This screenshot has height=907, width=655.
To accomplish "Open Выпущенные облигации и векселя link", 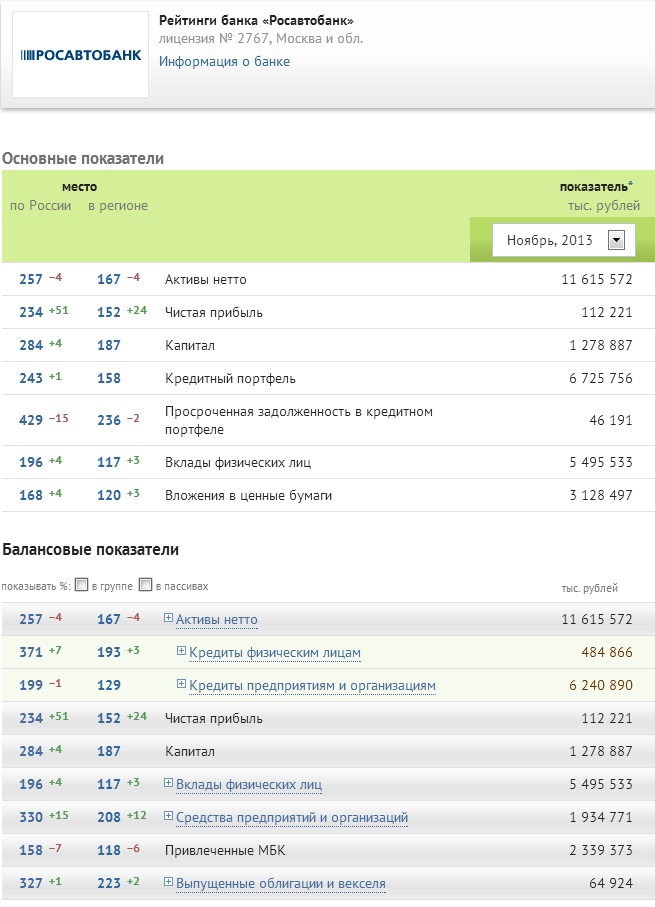I will coord(281,884).
